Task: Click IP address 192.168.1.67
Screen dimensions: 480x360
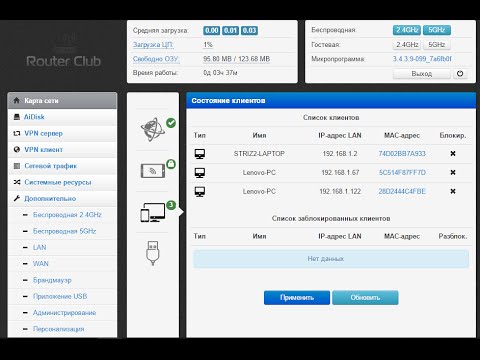Action: [340, 173]
